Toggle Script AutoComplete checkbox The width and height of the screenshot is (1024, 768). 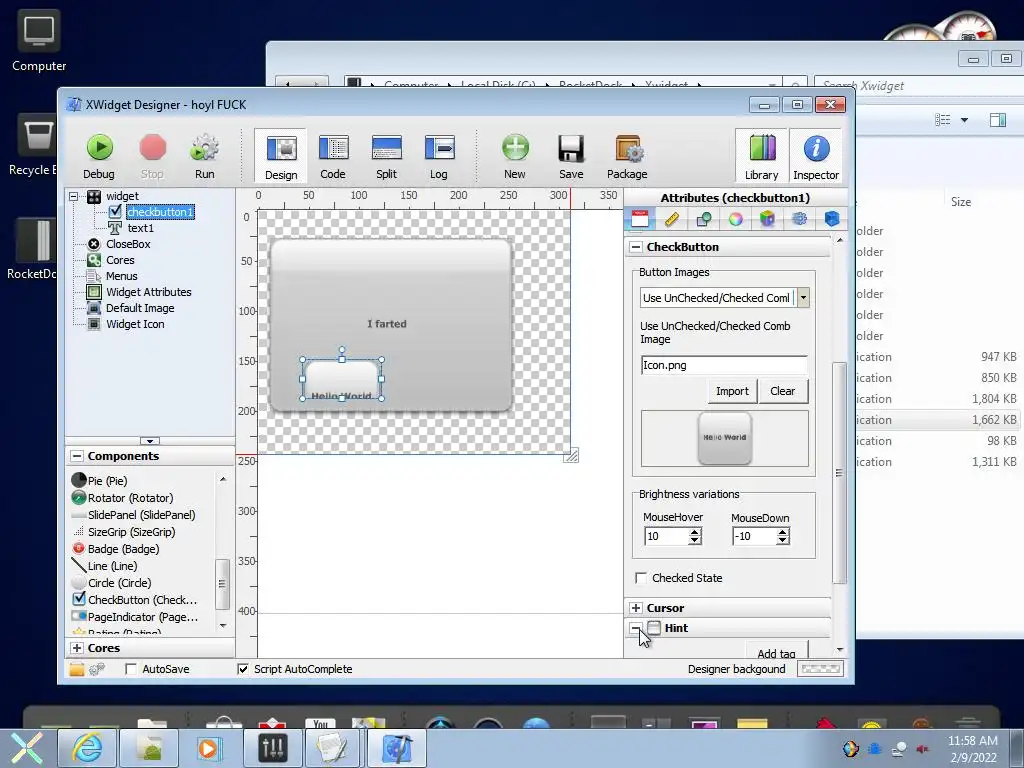click(x=243, y=669)
